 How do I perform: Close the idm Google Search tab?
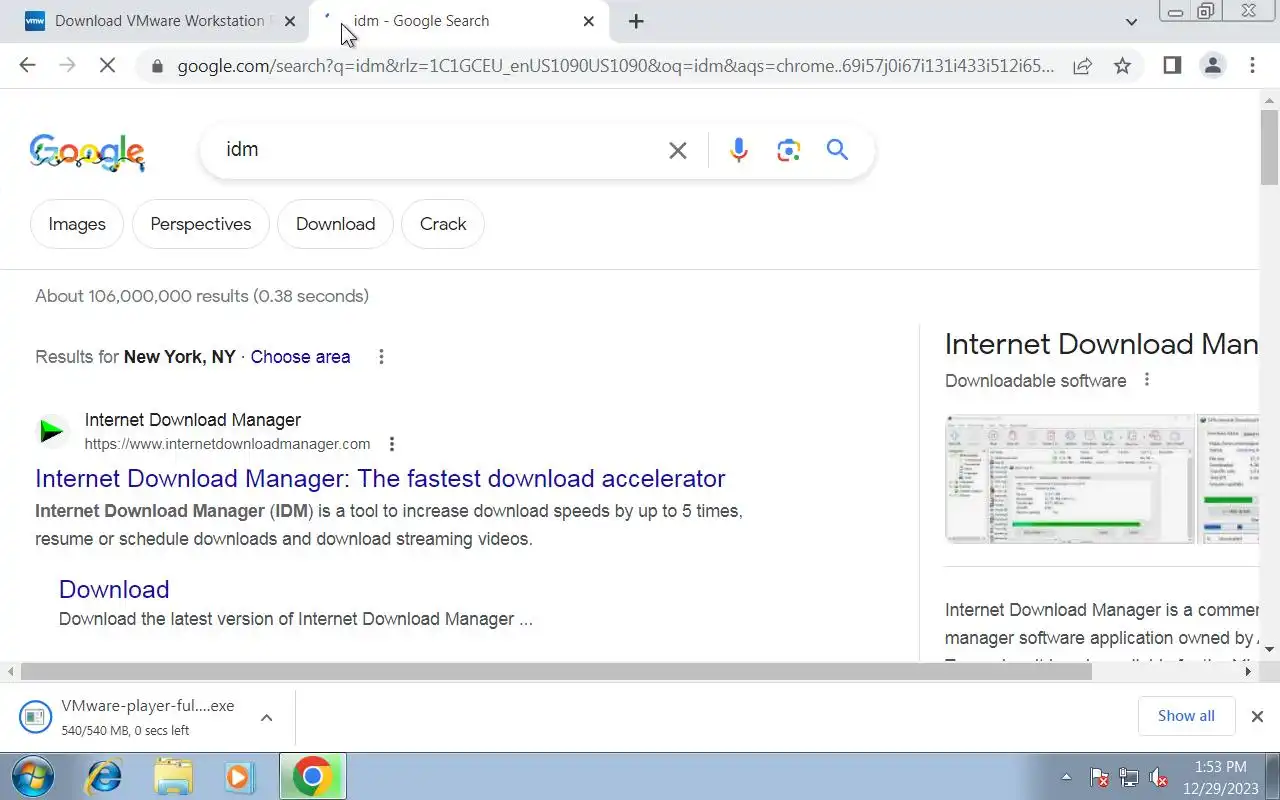click(x=588, y=21)
